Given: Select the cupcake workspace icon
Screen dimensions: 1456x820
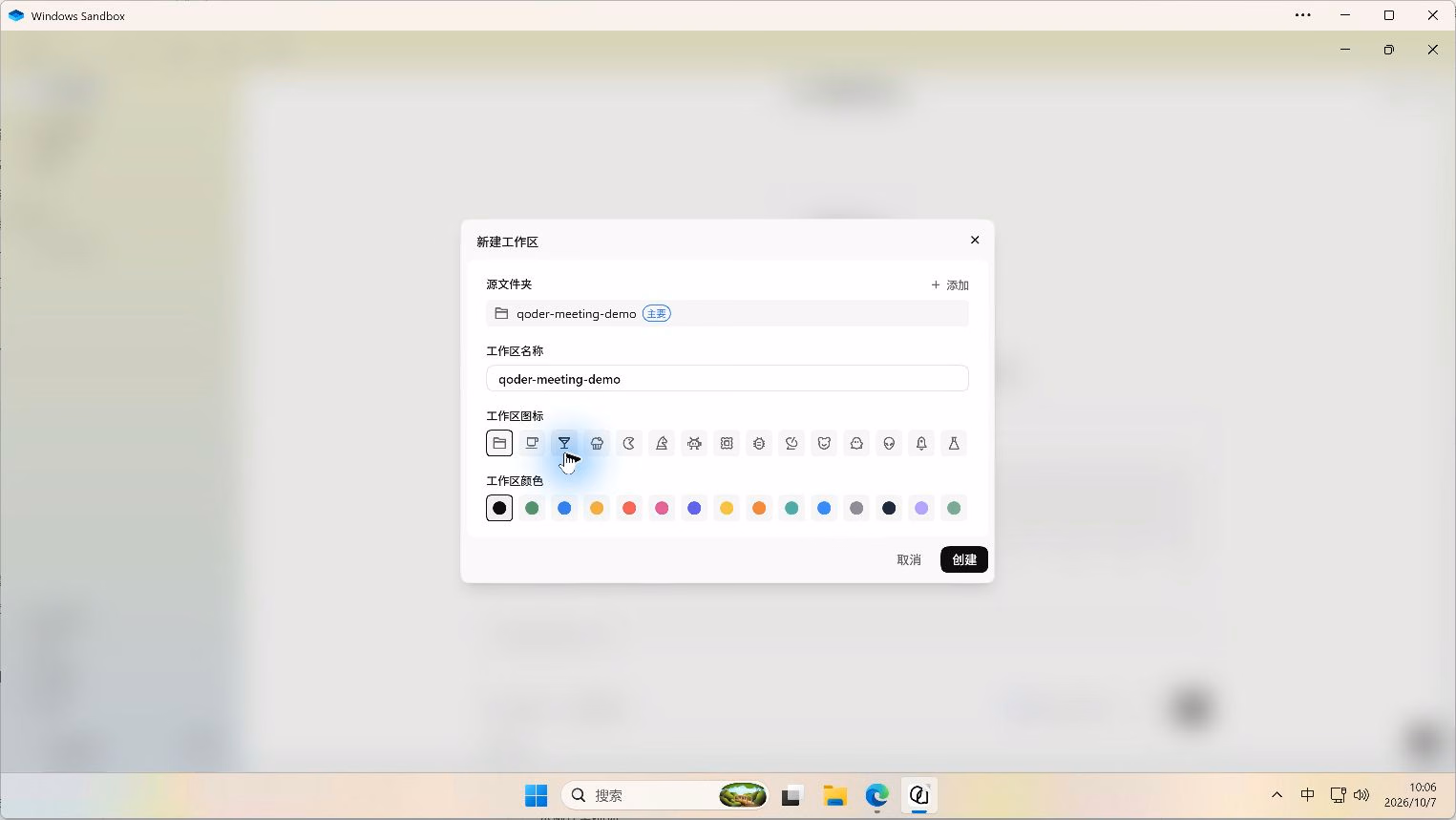Looking at the screenshot, I should [597, 443].
